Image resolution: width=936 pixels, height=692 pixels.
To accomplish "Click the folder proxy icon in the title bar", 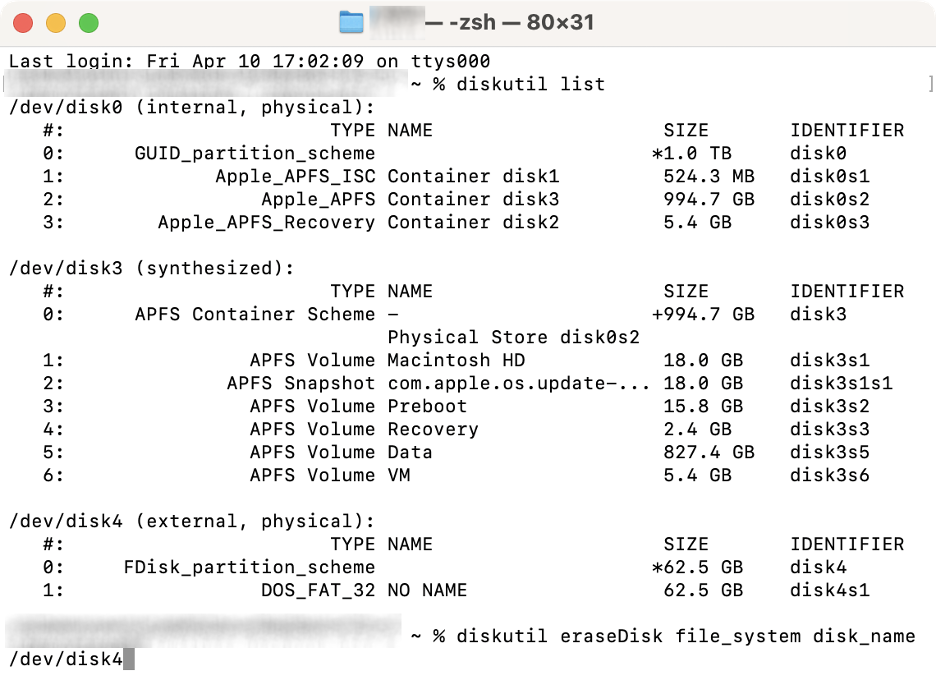I will point(352,20).
